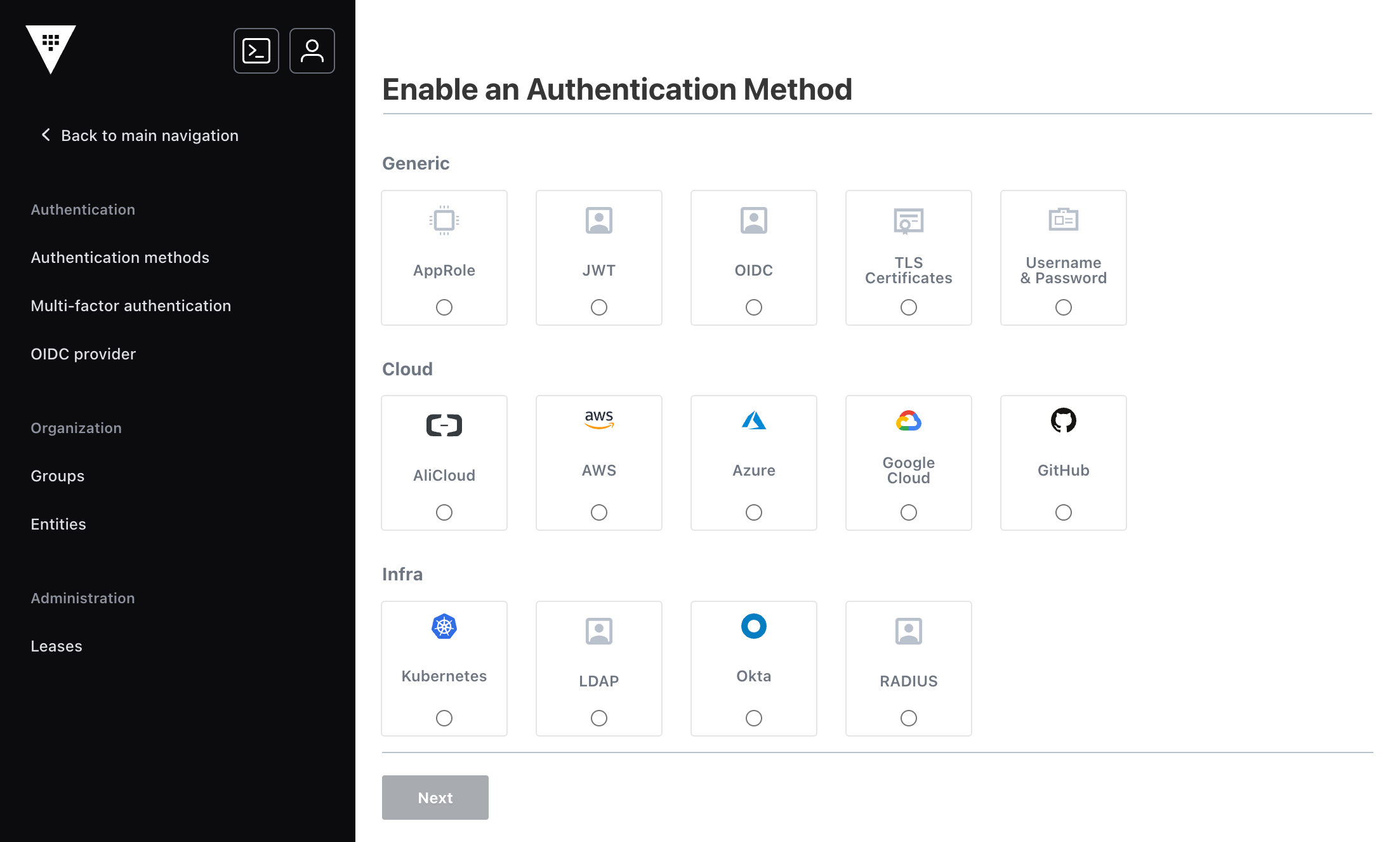Click the Vault logo icon
Image resolution: width=1400 pixels, height=842 pixels.
point(51,50)
